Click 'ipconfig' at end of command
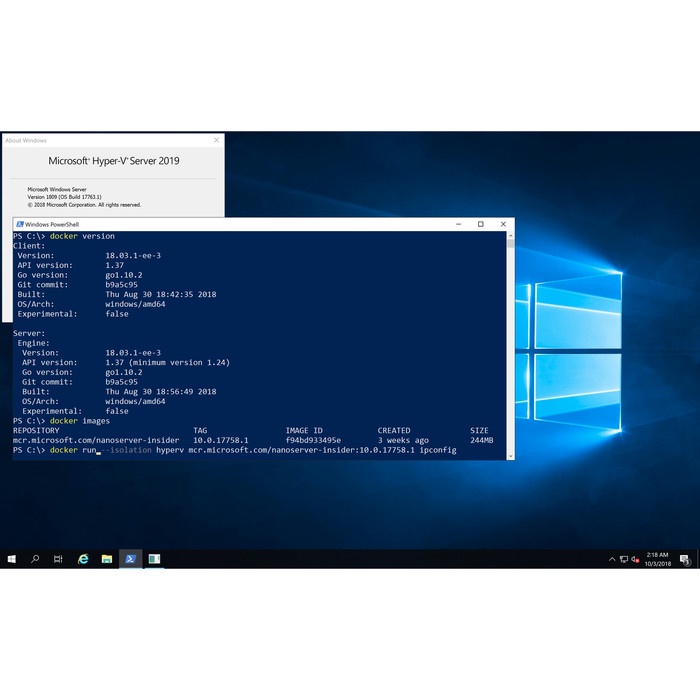 click(x=438, y=450)
